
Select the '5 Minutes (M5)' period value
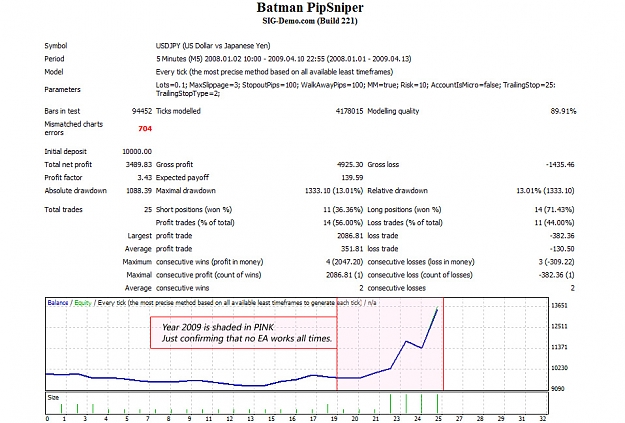pos(179,59)
